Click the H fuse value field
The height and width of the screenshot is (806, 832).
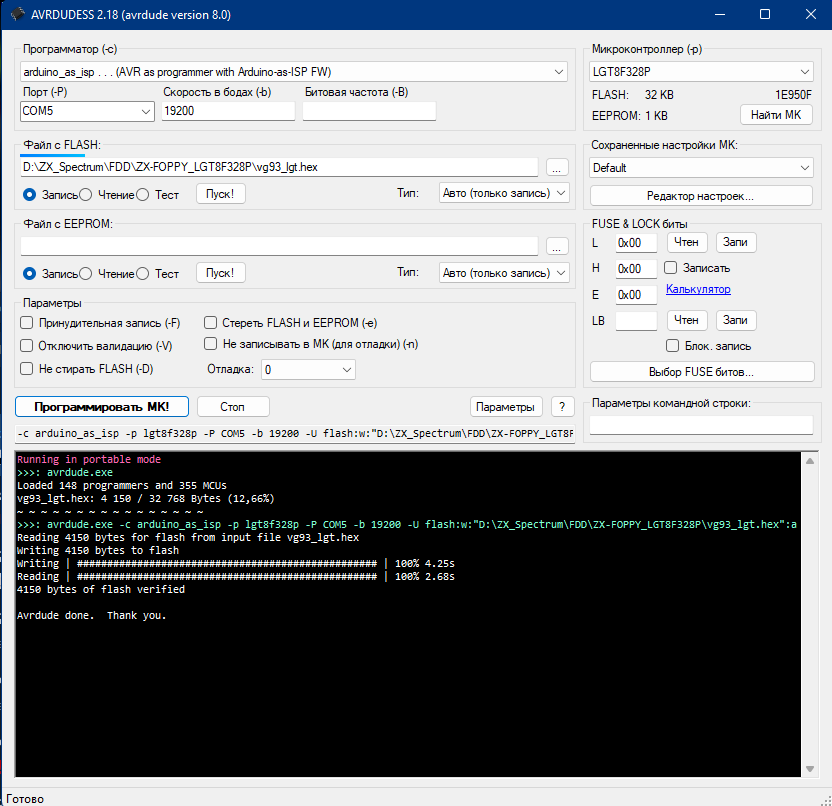pyautogui.click(x=636, y=268)
